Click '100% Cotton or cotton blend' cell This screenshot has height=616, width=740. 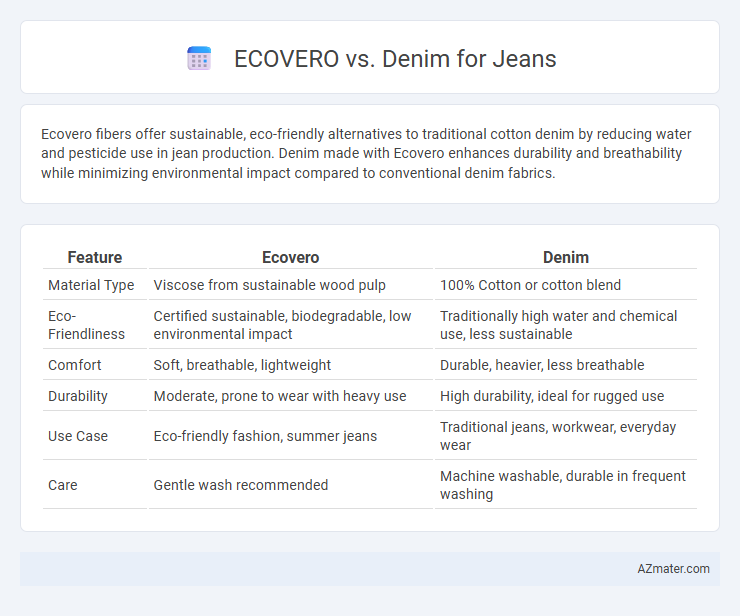tap(530, 285)
